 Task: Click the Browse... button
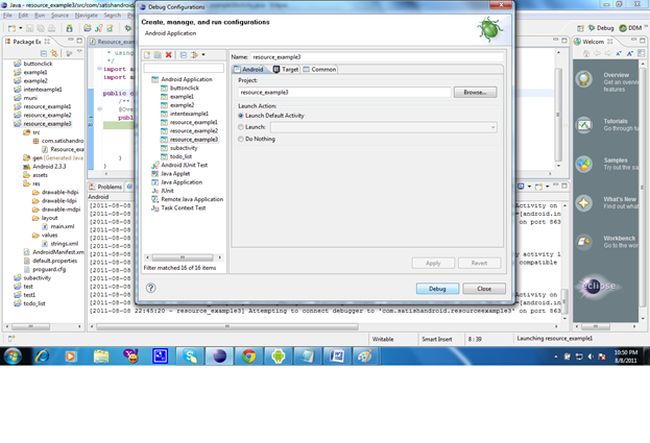tap(475, 92)
